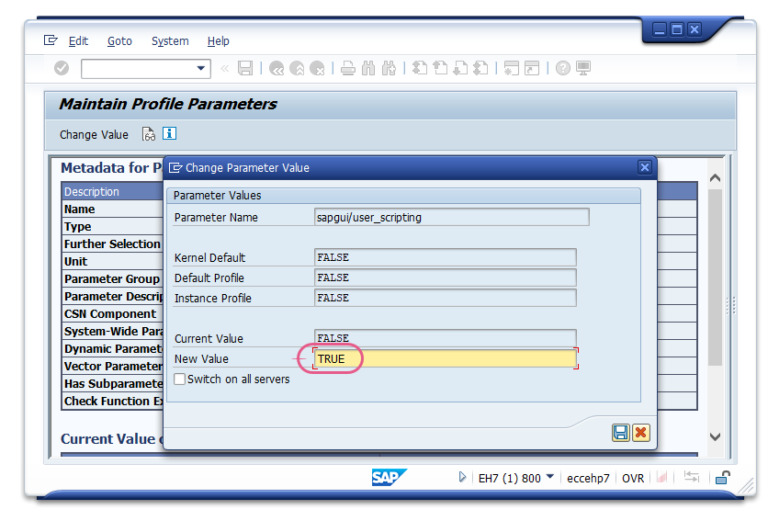Open the command field dropdown arrow
Image resolution: width=768 pixels, height=521 pixels.
(201, 68)
